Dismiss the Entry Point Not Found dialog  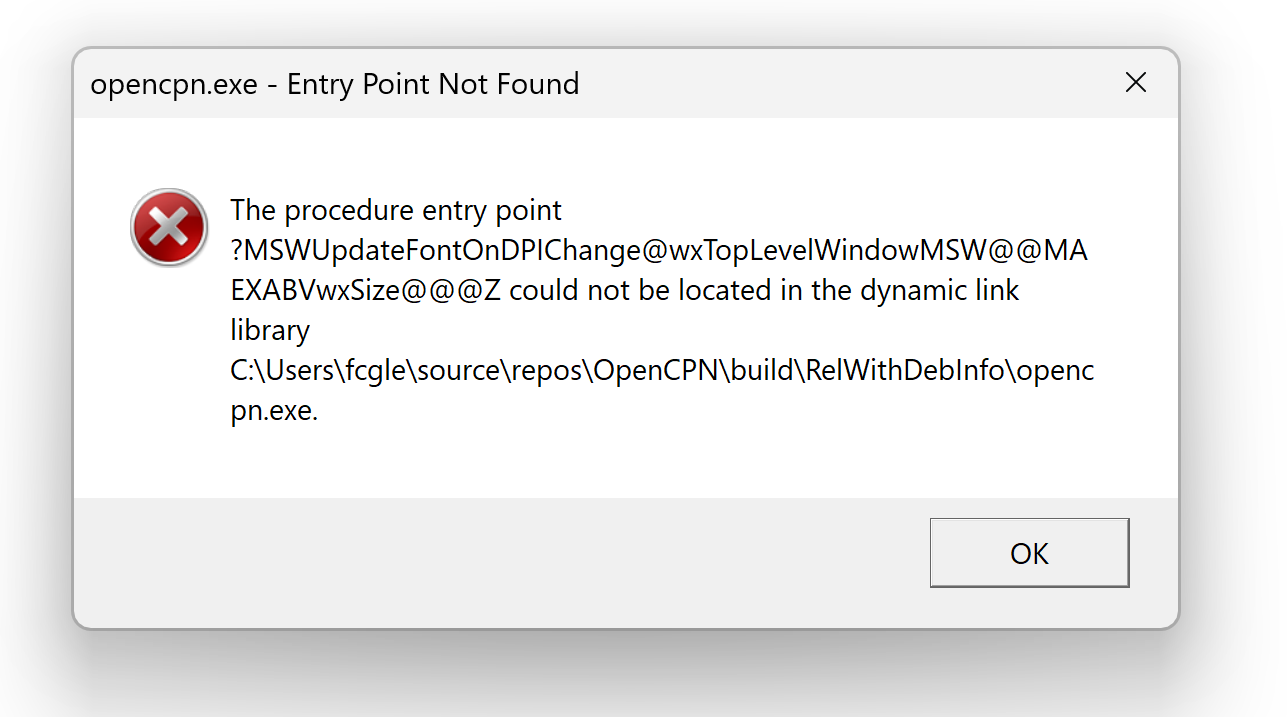1029,552
